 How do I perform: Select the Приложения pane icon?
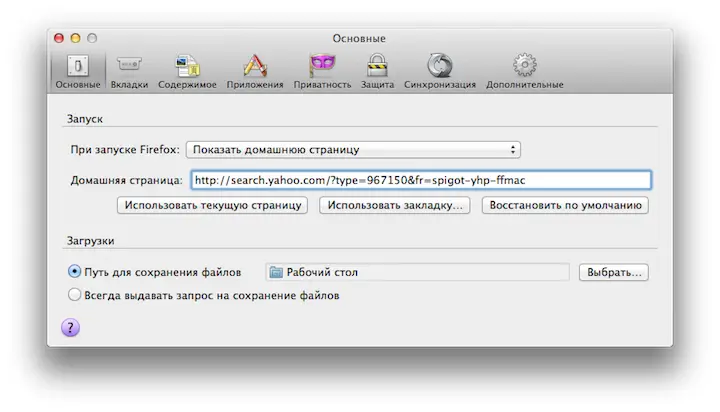(255, 70)
